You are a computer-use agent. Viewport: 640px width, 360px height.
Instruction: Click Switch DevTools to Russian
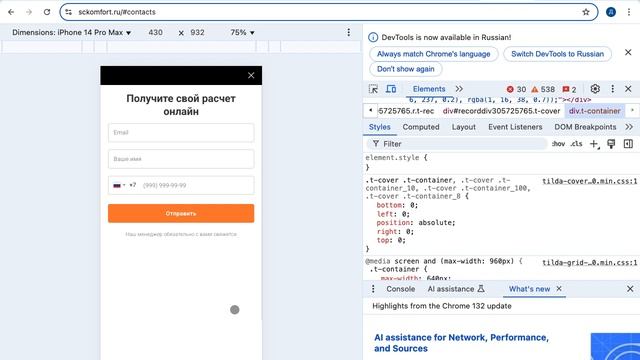[x=557, y=54]
